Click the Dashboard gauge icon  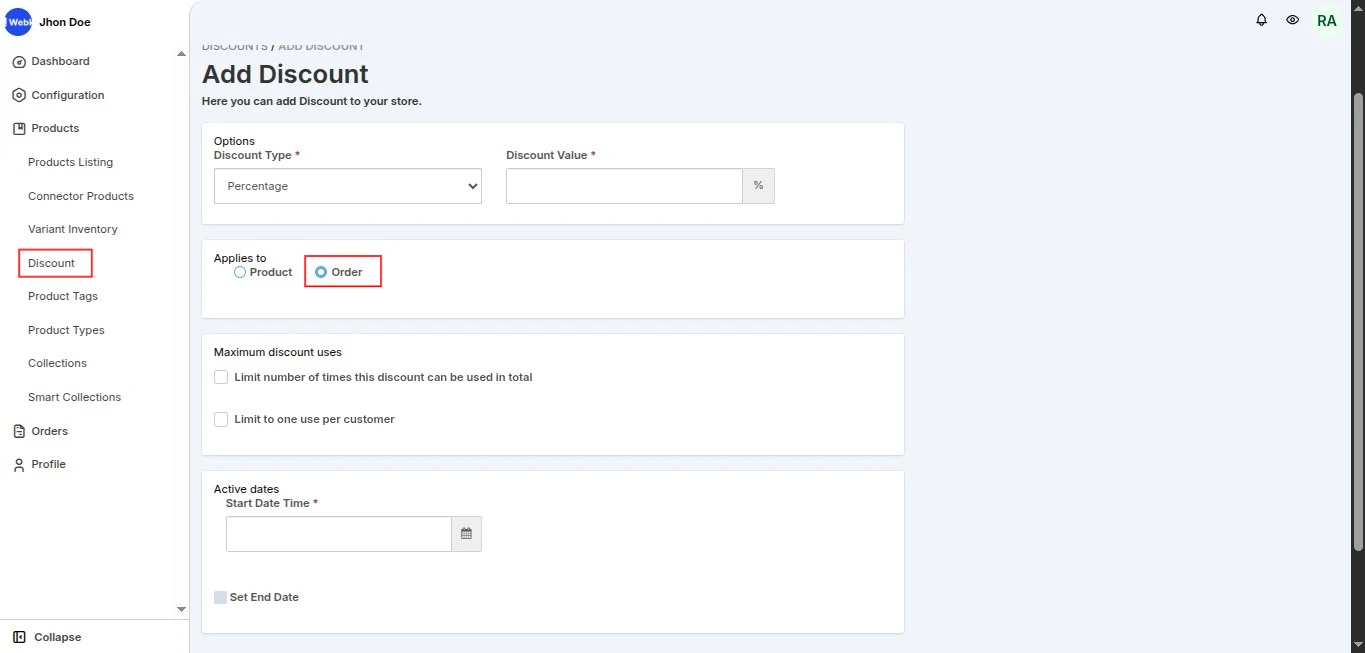18,62
